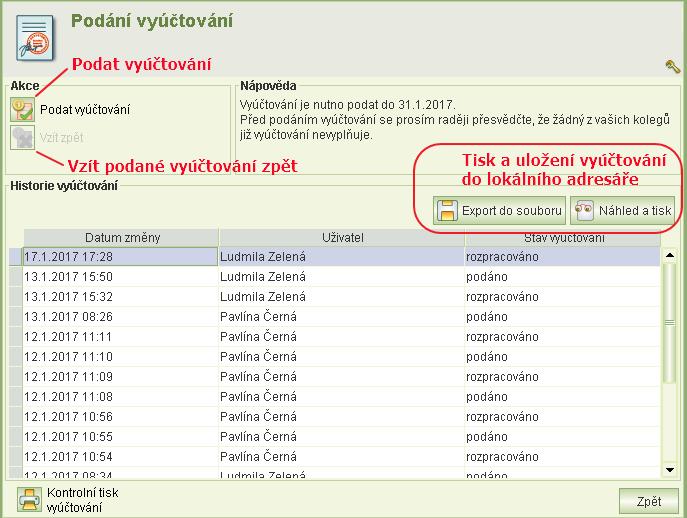
Task: Select row dated 12.1.2017 11:11
Action: pos(335,337)
